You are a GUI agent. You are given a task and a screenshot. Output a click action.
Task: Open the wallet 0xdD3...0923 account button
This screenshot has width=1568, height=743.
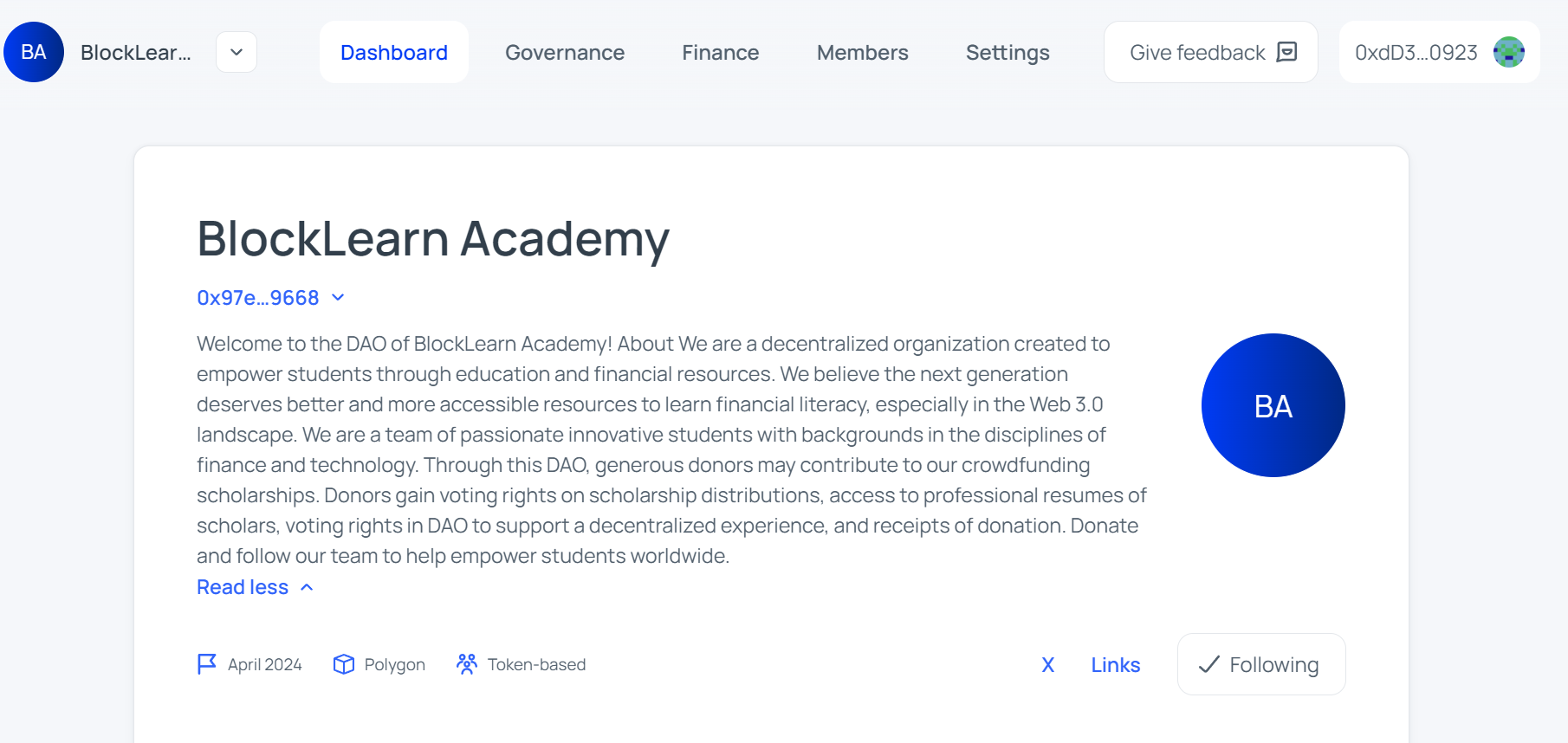(1440, 52)
